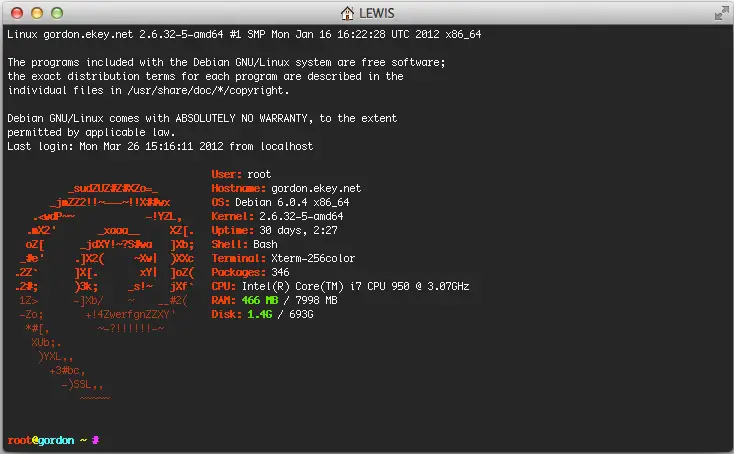Click the magenta '#' prompt symbol
Screen dimensions: 734x454
95,440
